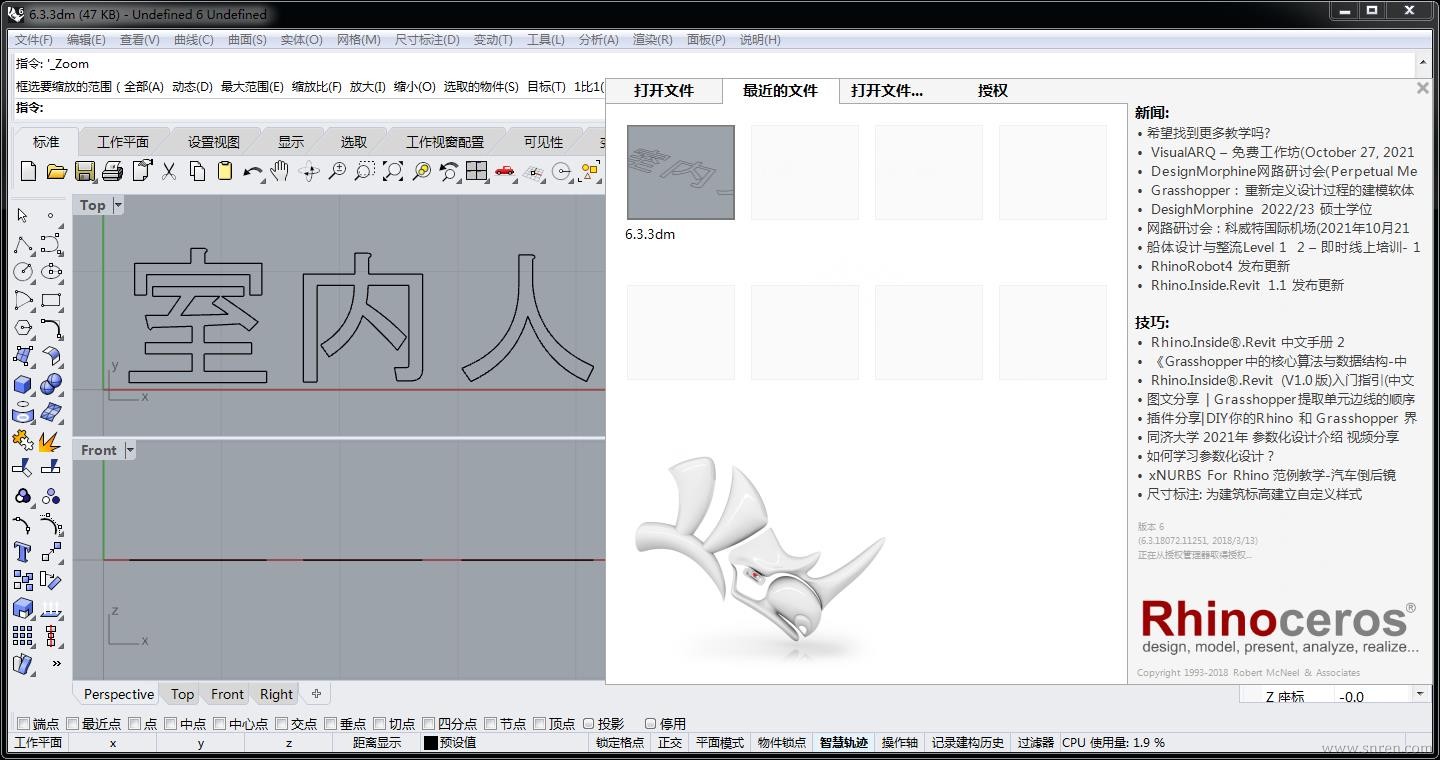Select the Puzzle-piece Join tool in sidebar
The width and height of the screenshot is (1440, 760).
[x=23, y=440]
